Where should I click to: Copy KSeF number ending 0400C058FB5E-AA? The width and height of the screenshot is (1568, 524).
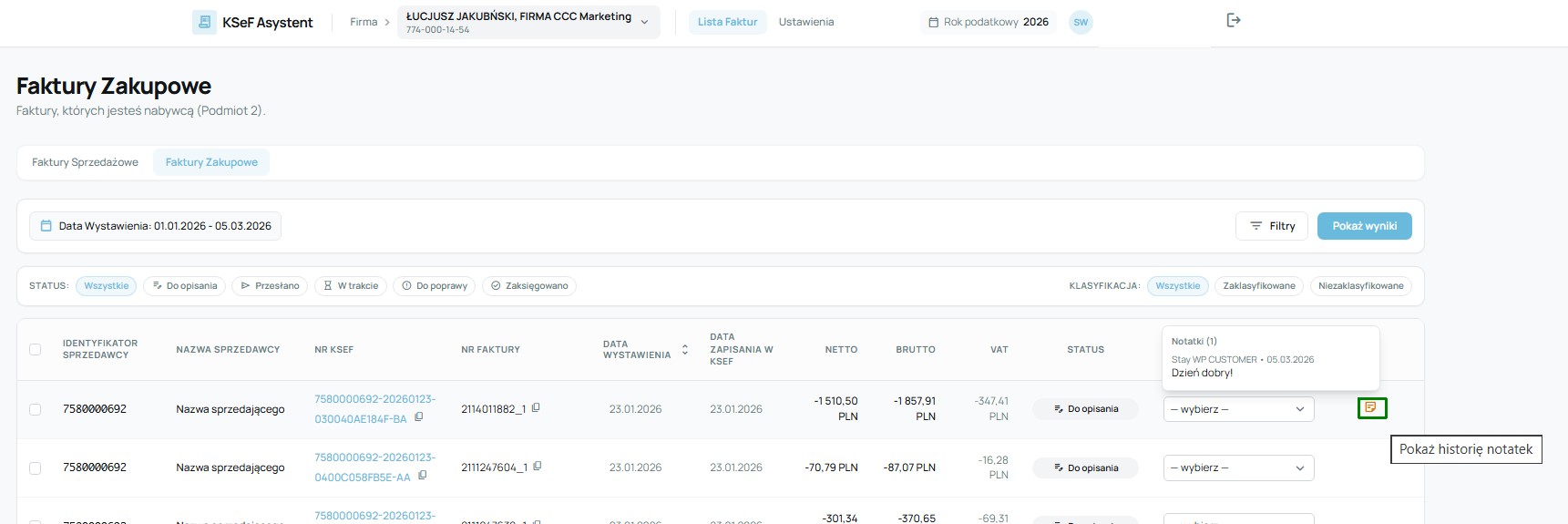423,476
